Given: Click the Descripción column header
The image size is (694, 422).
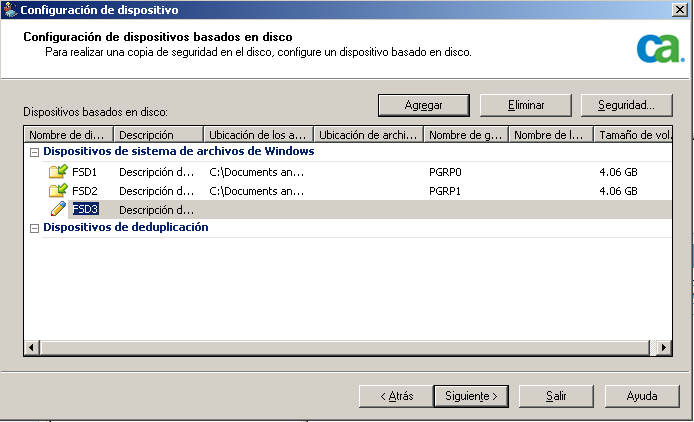Looking at the screenshot, I should click(x=158, y=135).
